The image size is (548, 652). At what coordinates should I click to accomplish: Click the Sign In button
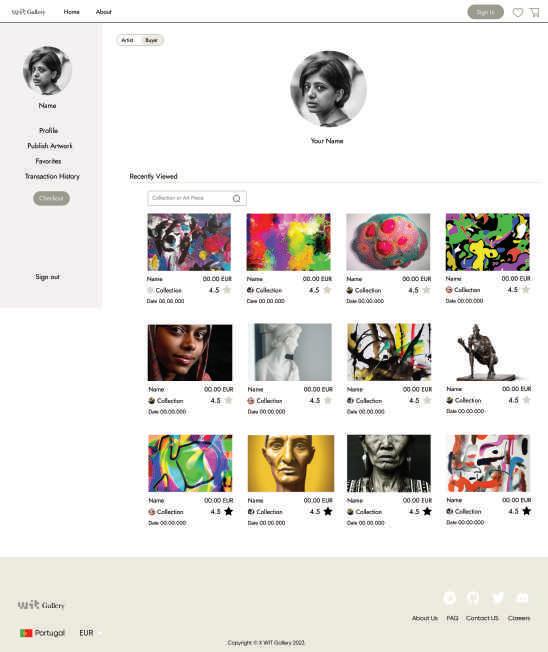(x=485, y=12)
